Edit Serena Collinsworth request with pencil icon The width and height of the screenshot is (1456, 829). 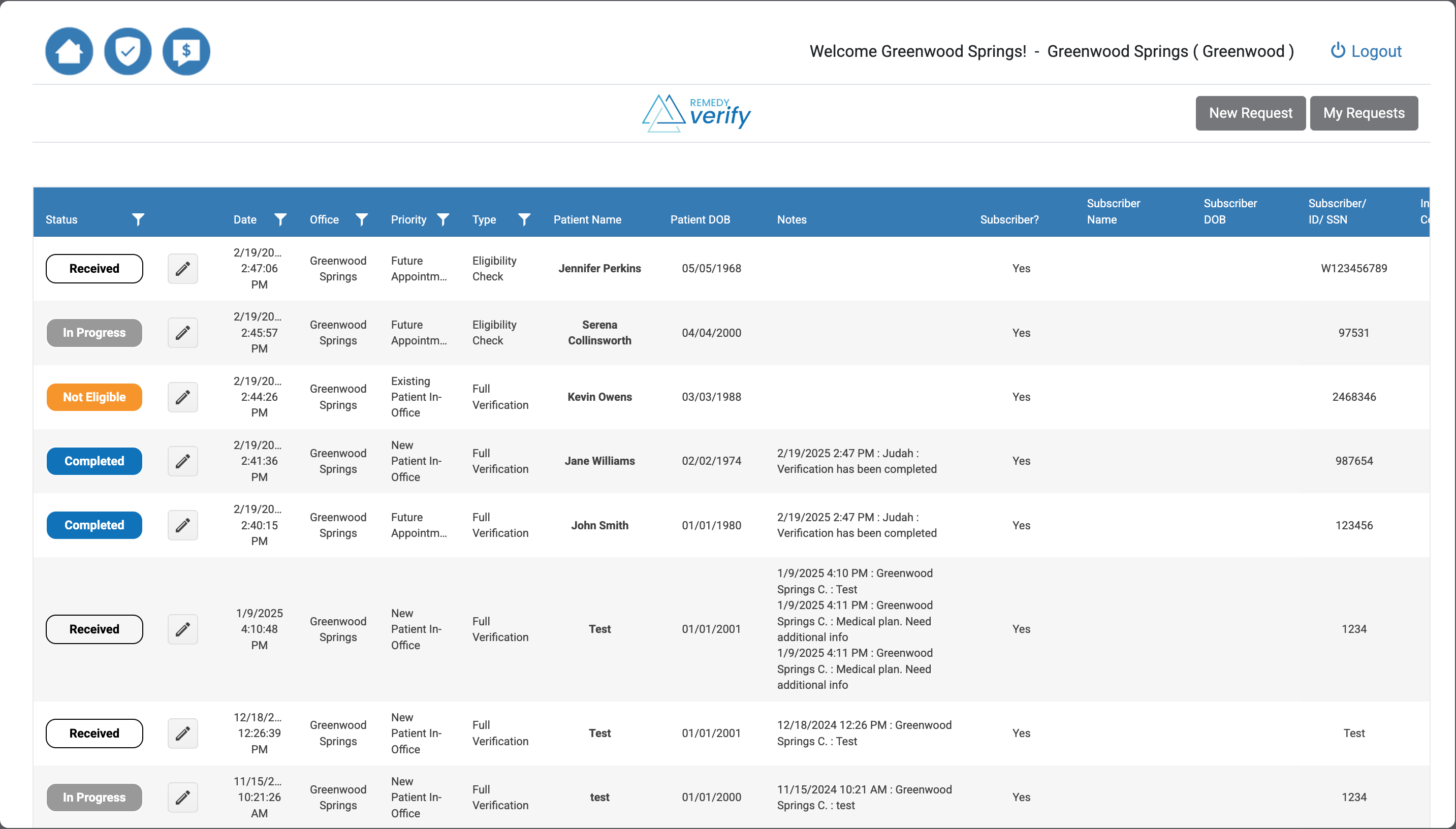pyautogui.click(x=182, y=333)
